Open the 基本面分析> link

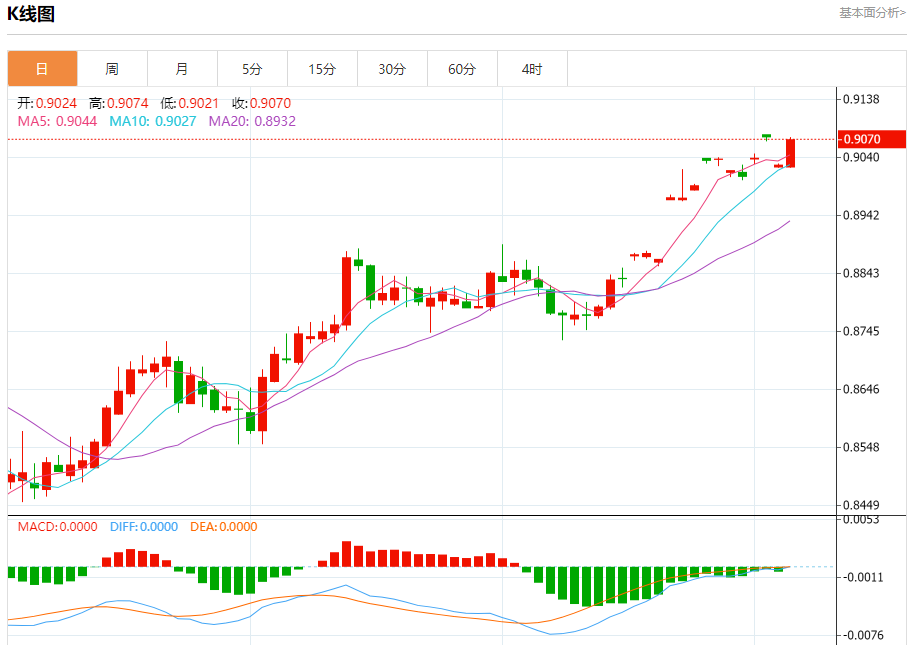(x=872, y=13)
